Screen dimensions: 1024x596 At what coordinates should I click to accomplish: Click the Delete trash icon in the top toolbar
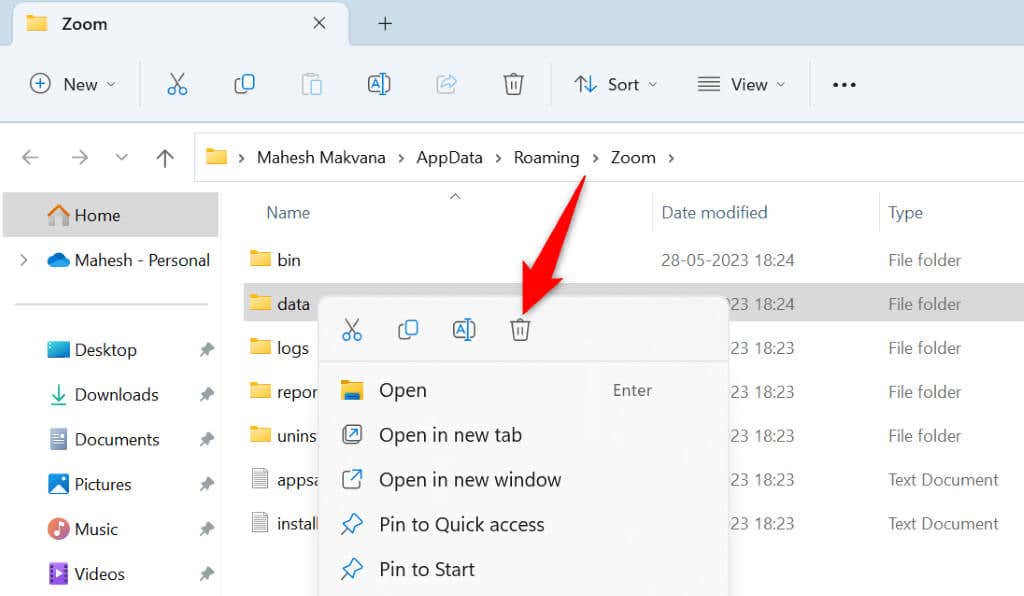click(x=513, y=84)
